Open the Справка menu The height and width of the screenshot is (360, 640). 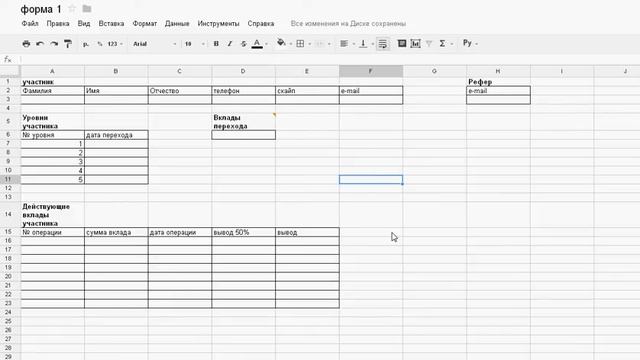tap(260, 24)
